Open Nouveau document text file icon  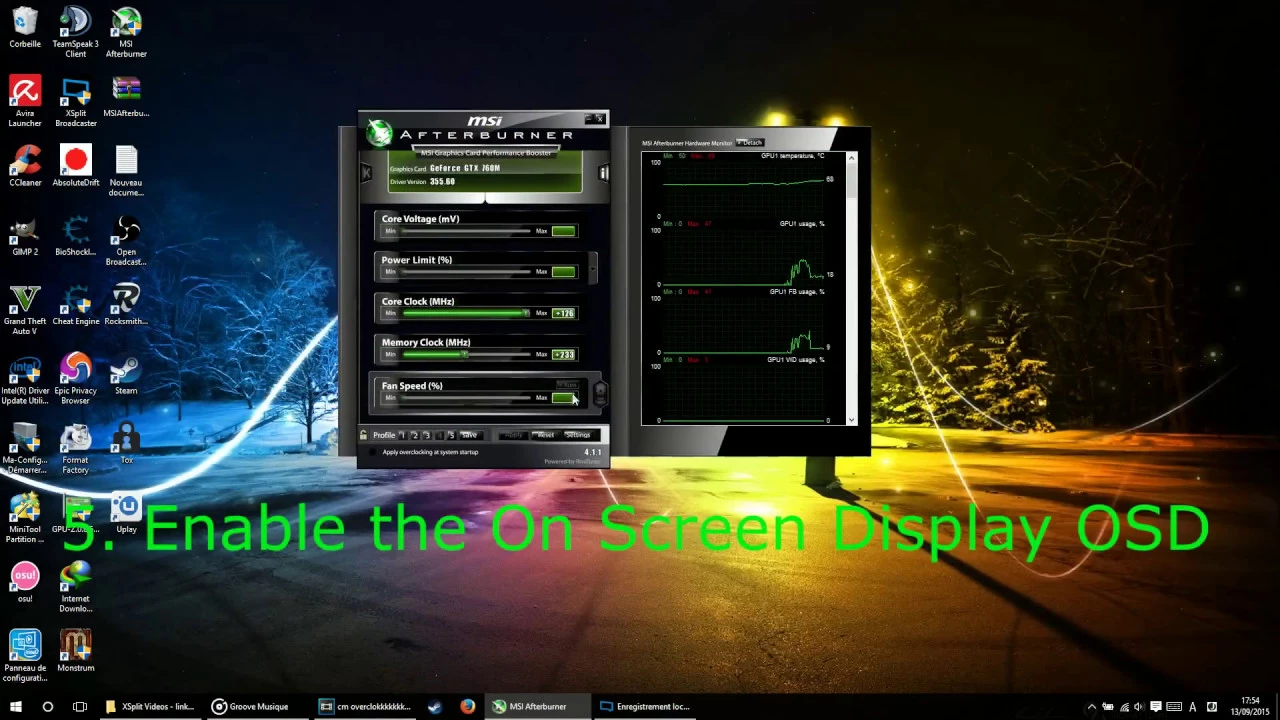coord(126,171)
